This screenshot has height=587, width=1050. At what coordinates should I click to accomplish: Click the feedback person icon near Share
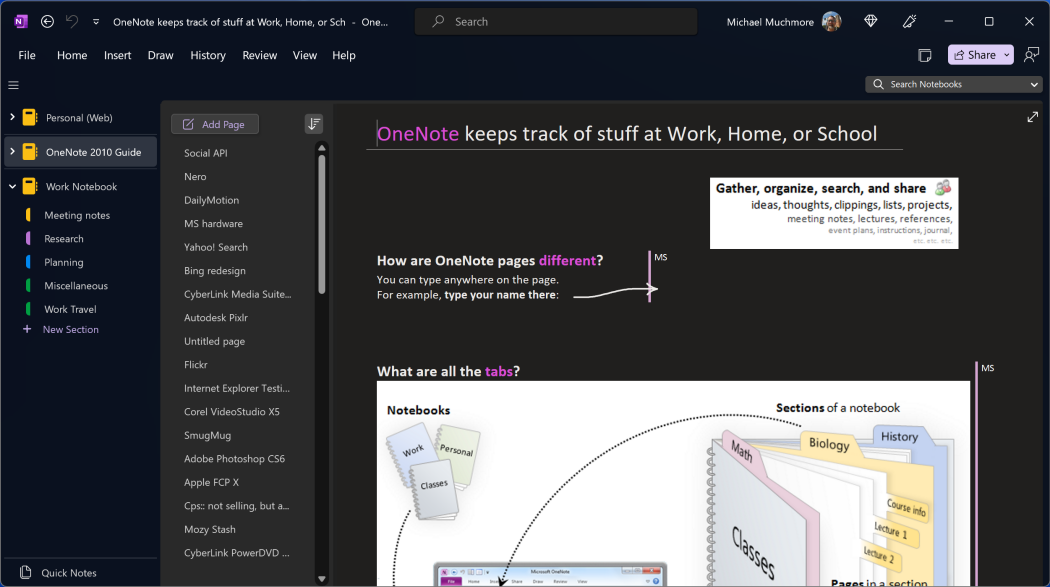(x=1031, y=55)
